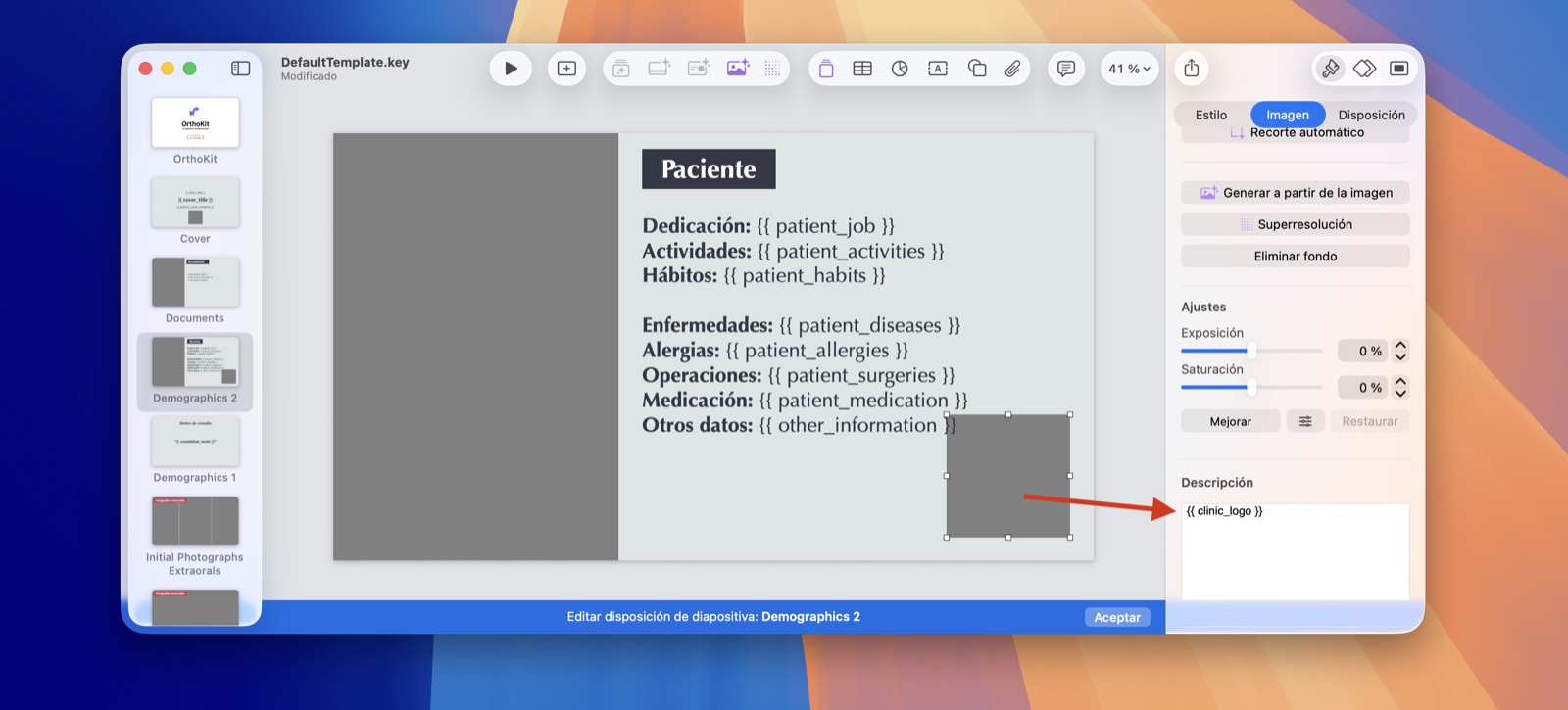Click the Paciente title on the slide
The height and width of the screenshot is (710, 1568).
[709, 169]
